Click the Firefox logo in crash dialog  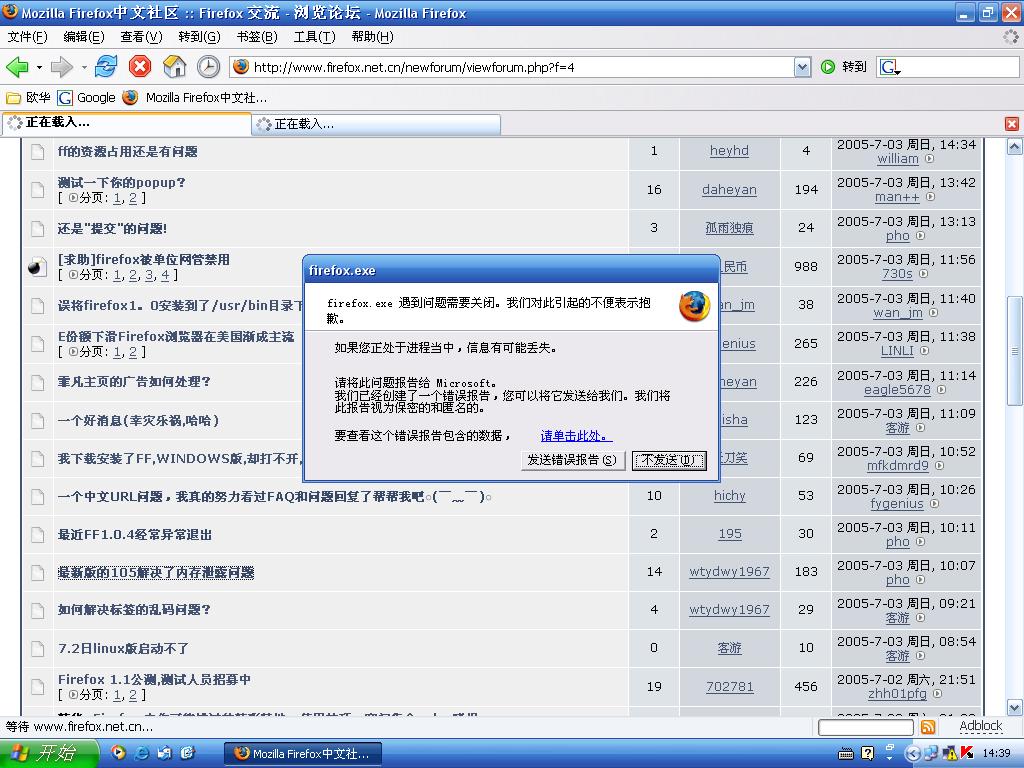694,306
